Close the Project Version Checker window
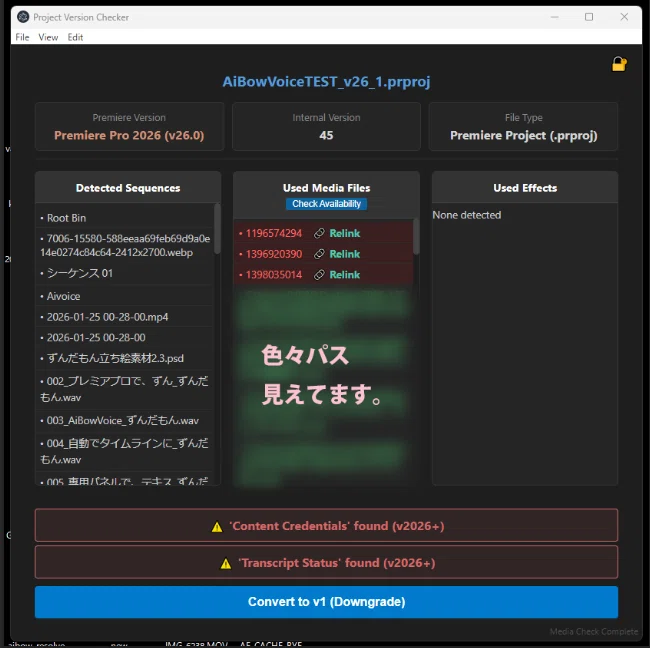This screenshot has width=650, height=648. click(x=624, y=17)
